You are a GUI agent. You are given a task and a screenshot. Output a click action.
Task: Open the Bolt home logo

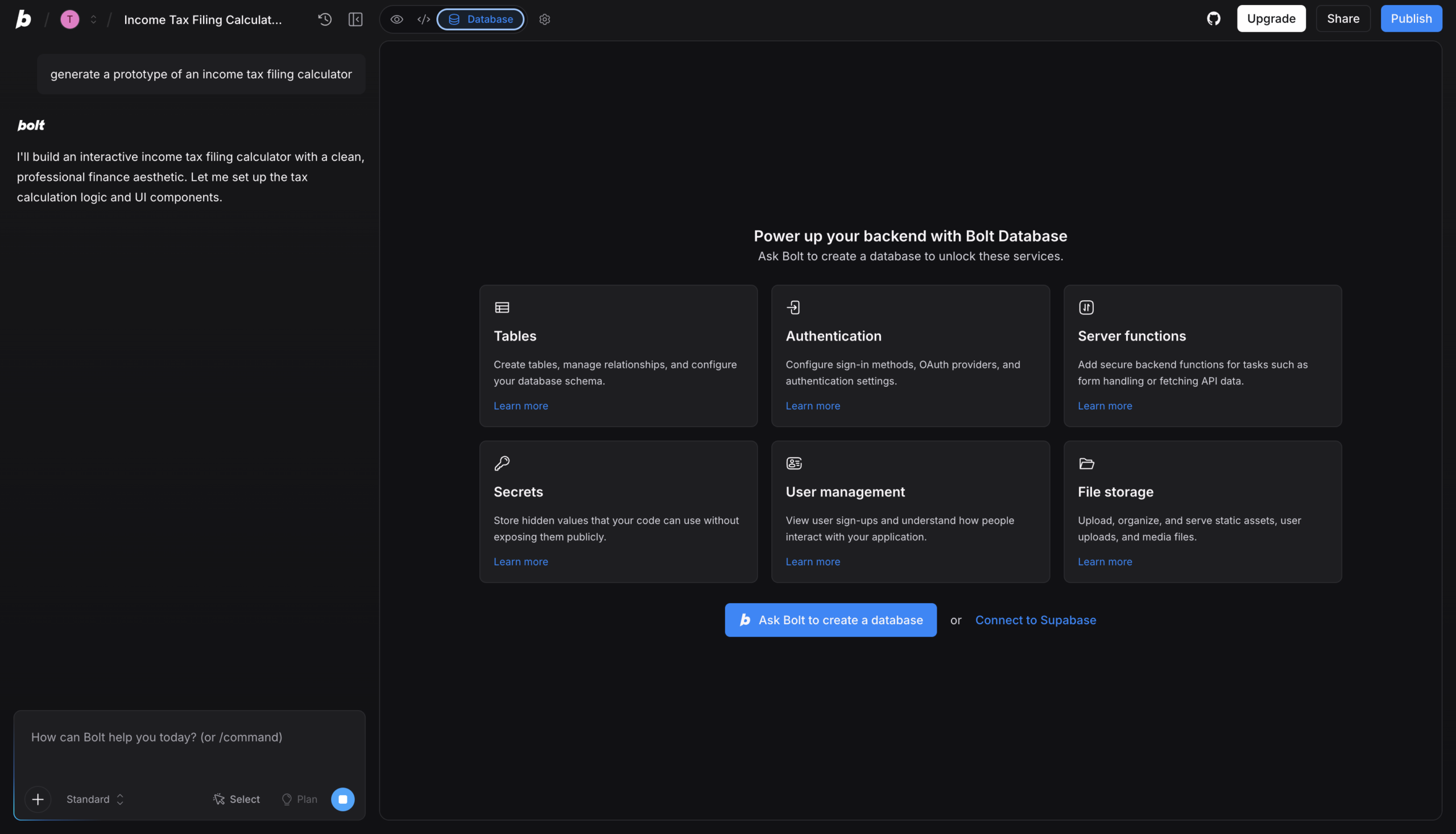(23, 19)
